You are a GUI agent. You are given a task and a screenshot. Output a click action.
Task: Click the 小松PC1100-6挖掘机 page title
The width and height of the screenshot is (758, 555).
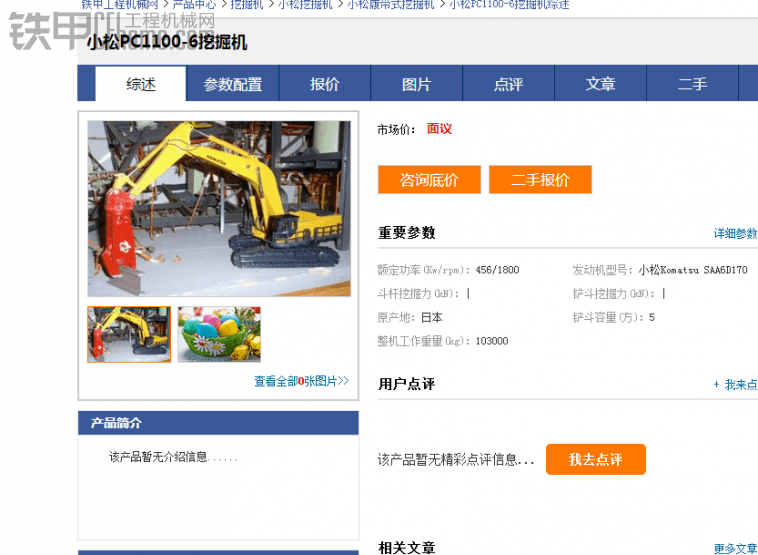point(167,43)
